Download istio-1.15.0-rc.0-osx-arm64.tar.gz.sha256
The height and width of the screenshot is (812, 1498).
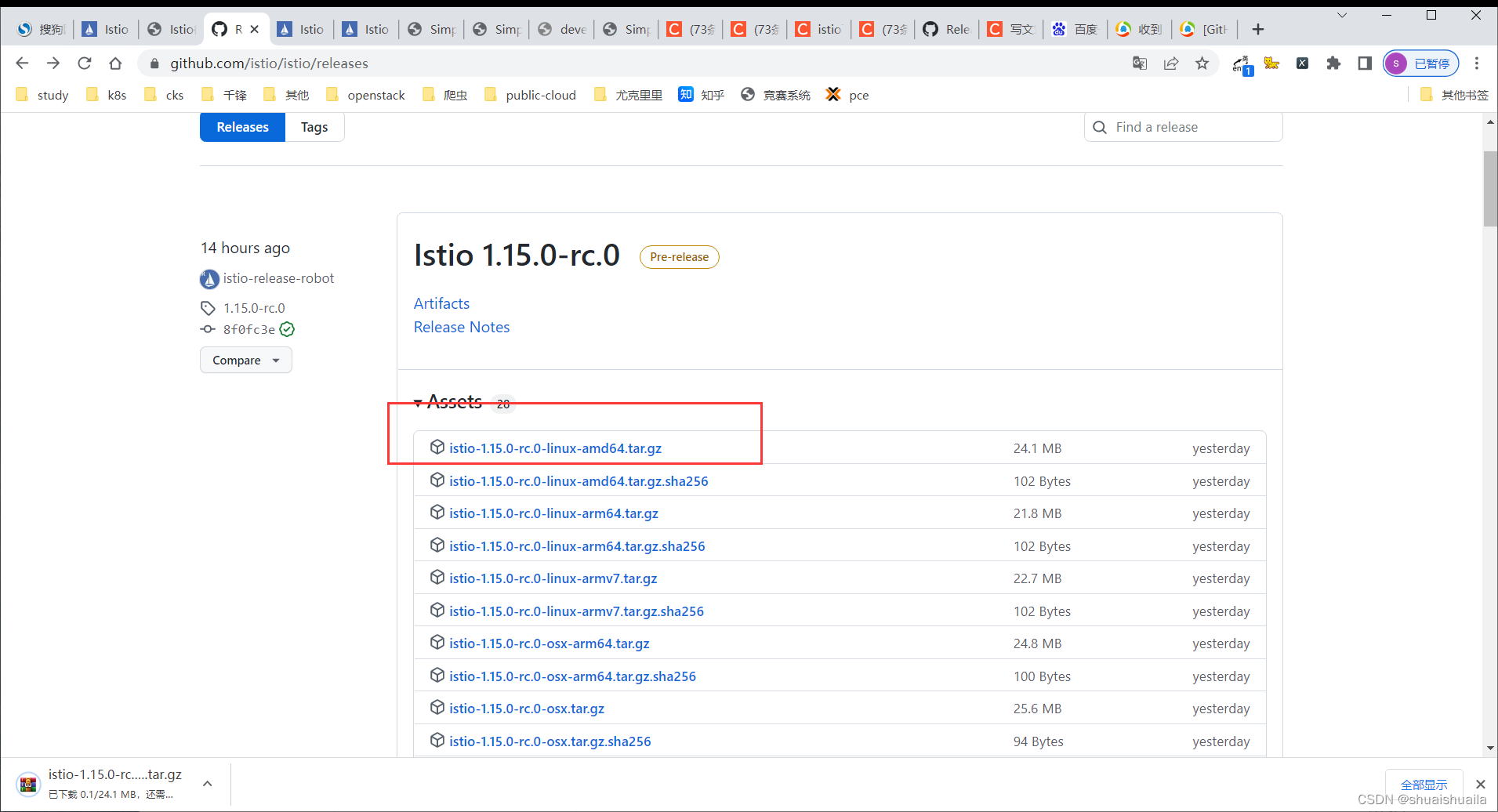pyautogui.click(x=572, y=676)
